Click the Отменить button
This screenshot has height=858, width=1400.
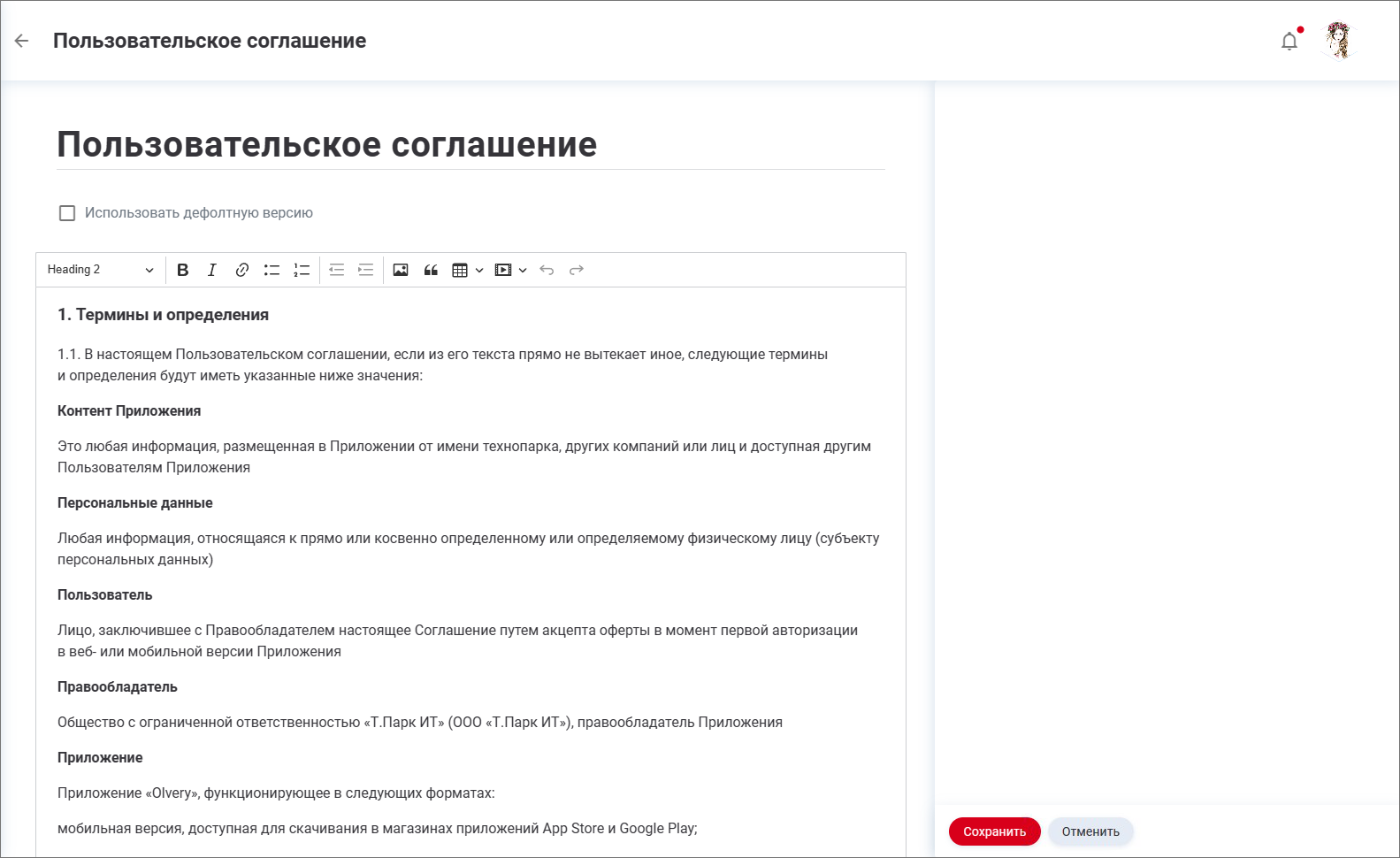[x=1090, y=831]
